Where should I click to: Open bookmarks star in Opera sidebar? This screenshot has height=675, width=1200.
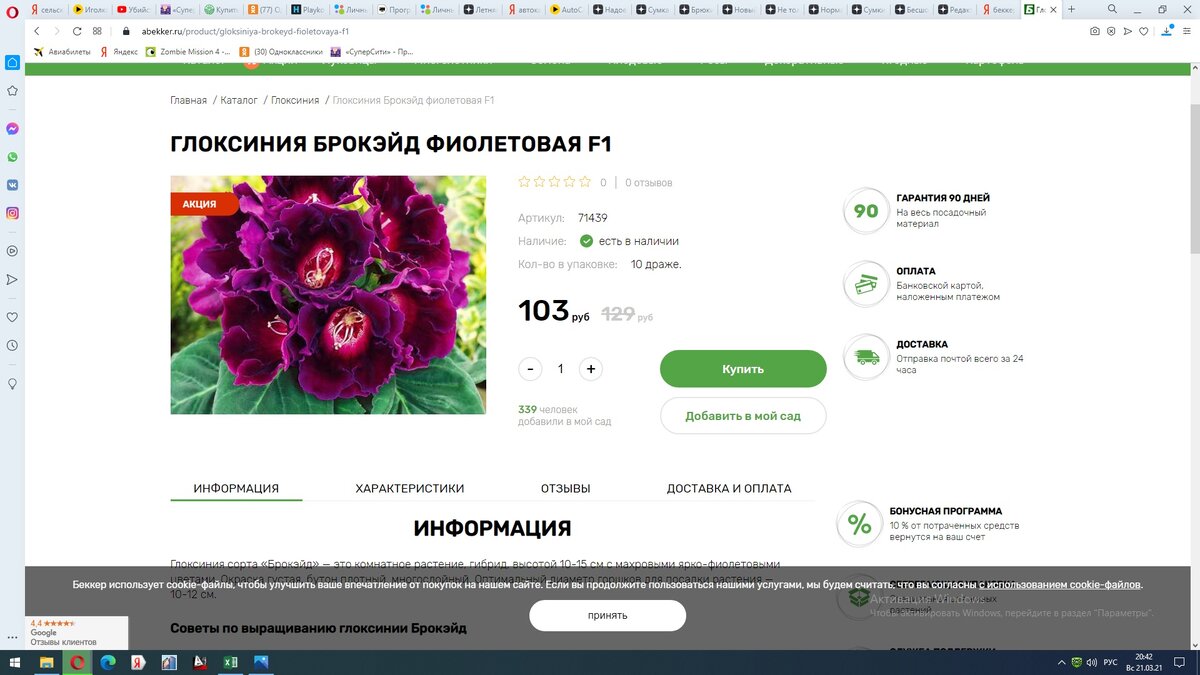(x=12, y=90)
